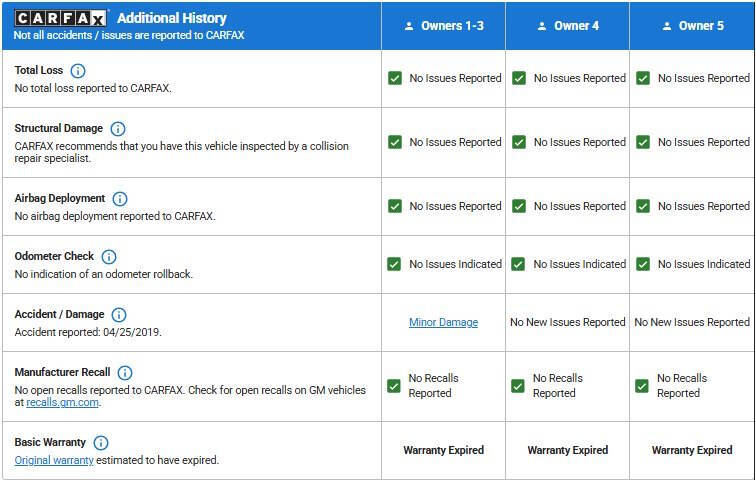756x482 pixels.
Task: Click the Basic Warranty info icon
Action: (x=101, y=443)
